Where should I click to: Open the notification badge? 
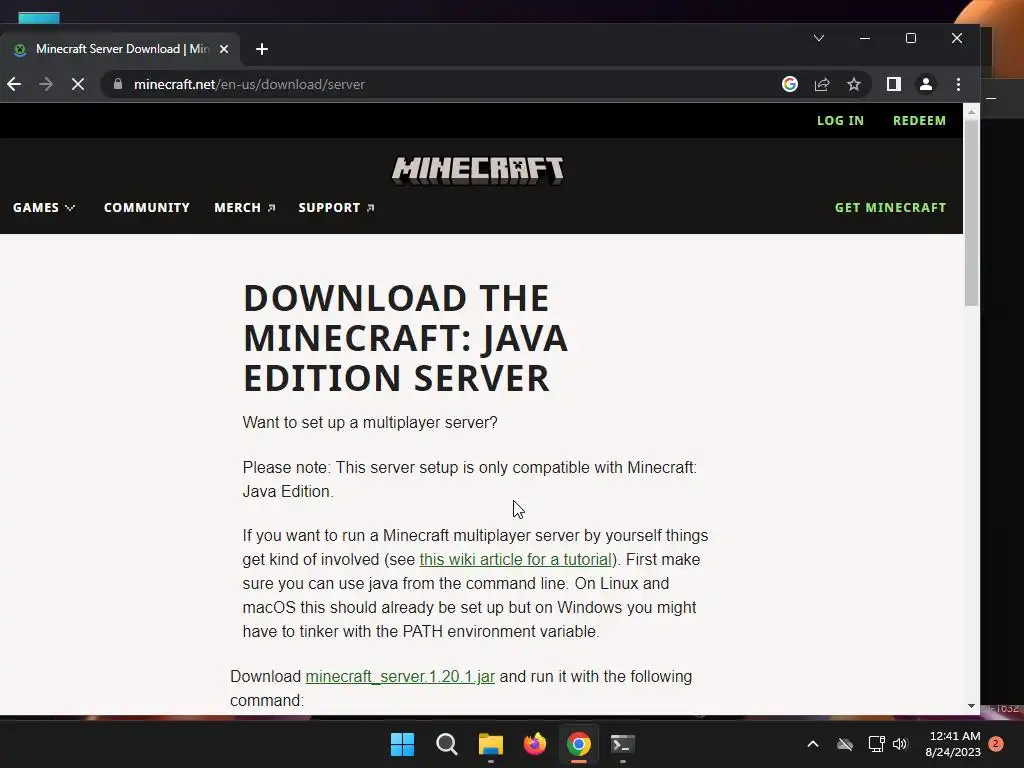(x=997, y=744)
